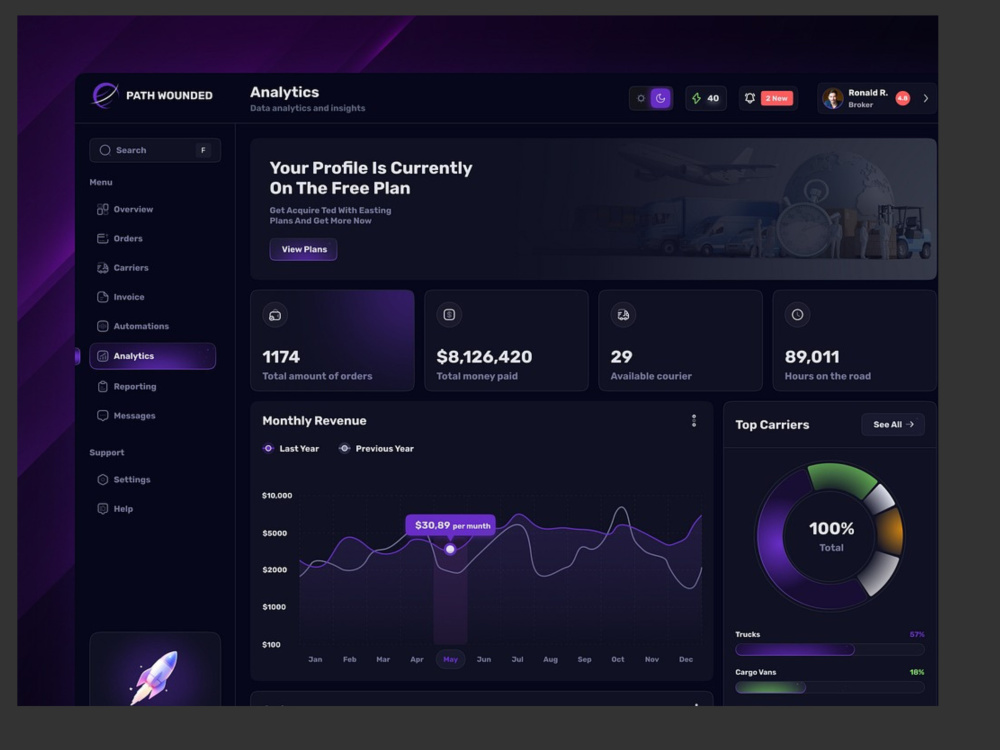Image resolution: width=1000 pixels, height=750 pixels.
Task: Open the Settings support item
Action: [152, 480]
